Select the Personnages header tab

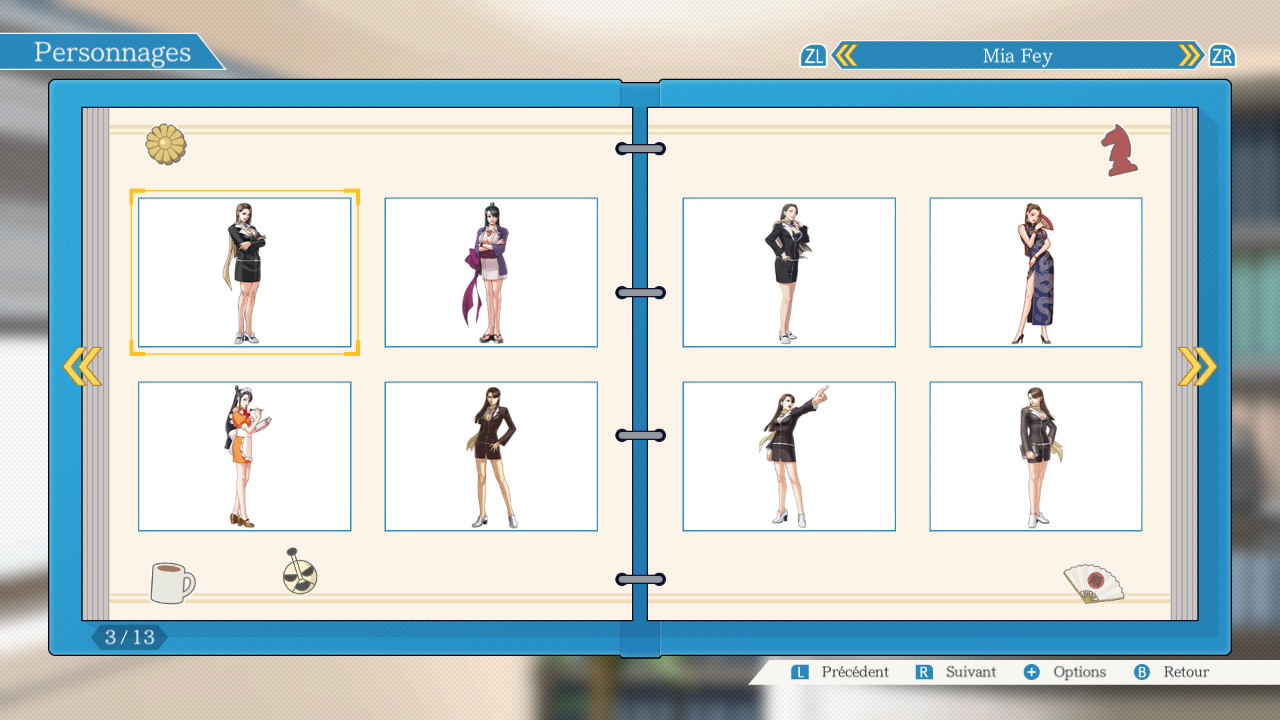(112, 53)
